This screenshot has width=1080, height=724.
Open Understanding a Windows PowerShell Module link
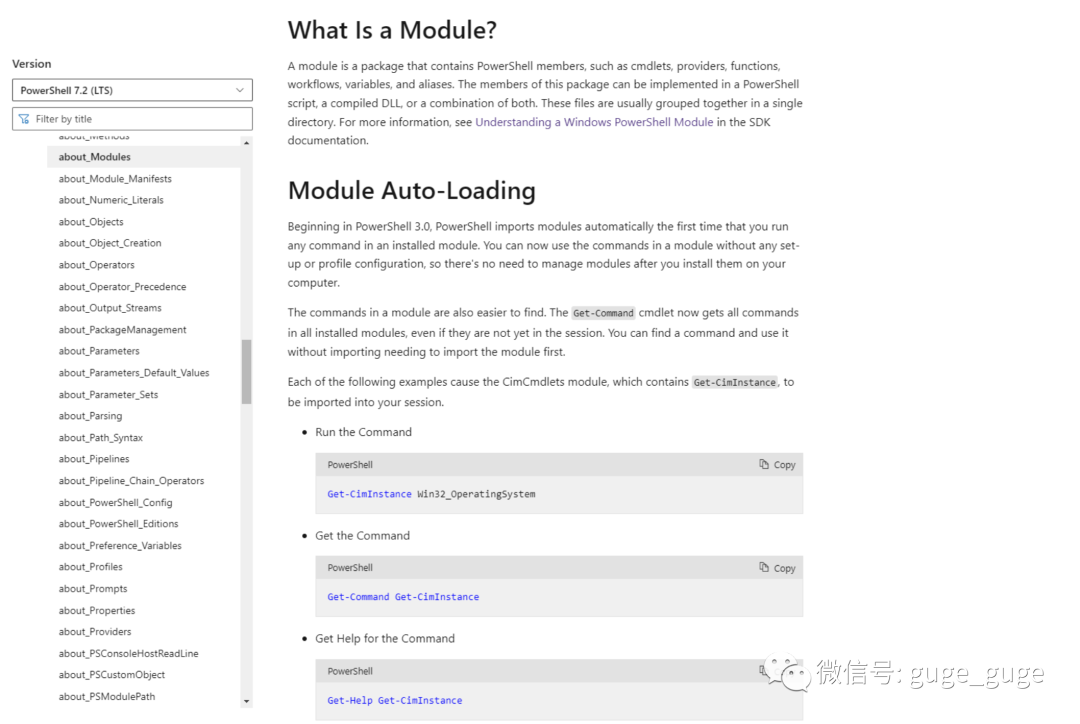[x=594, y=122]
